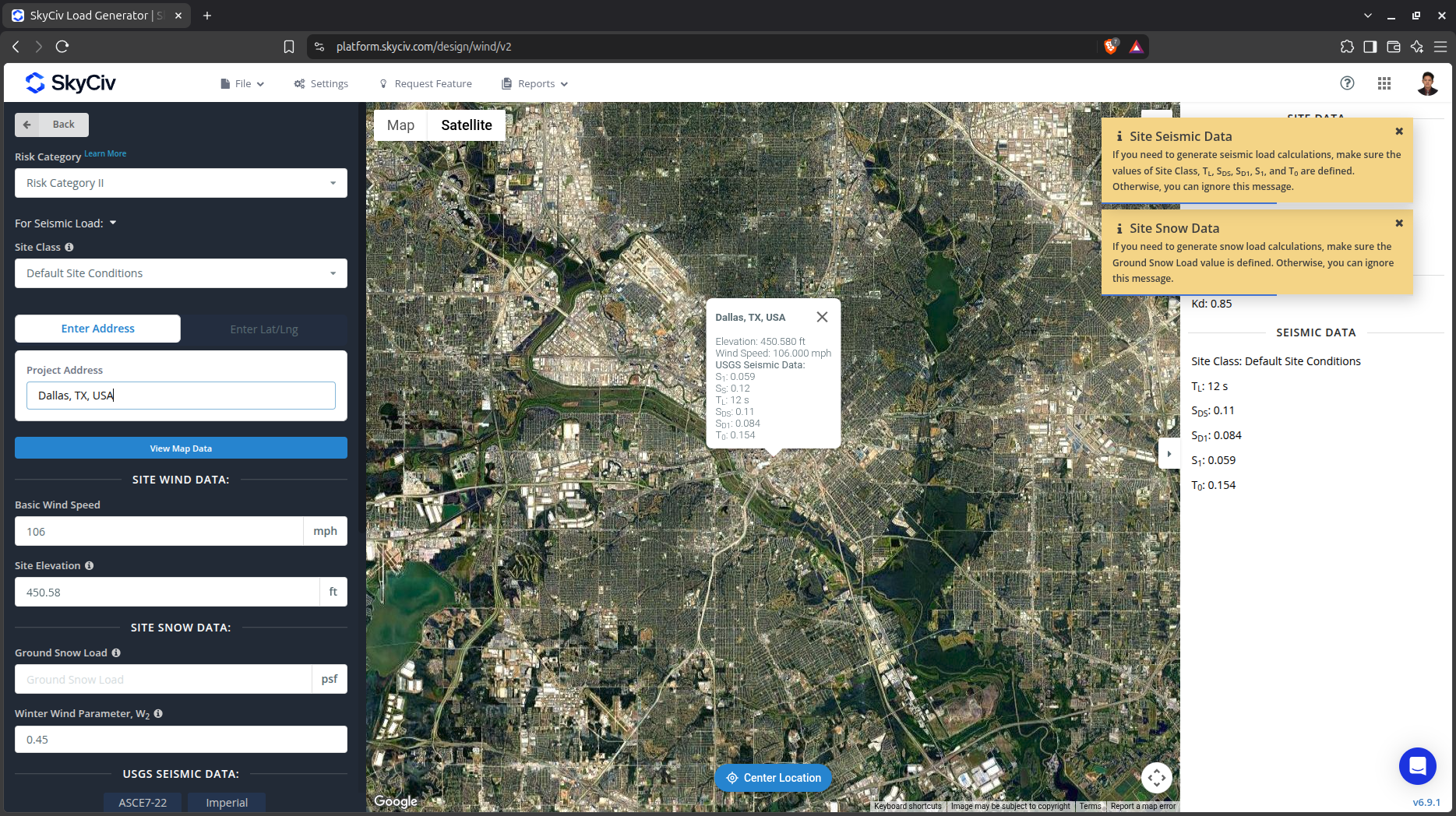The image size is (1456, 816).
Task: Dismiss the Site Seismic Data notification
Action: [x=1399, y=132]
